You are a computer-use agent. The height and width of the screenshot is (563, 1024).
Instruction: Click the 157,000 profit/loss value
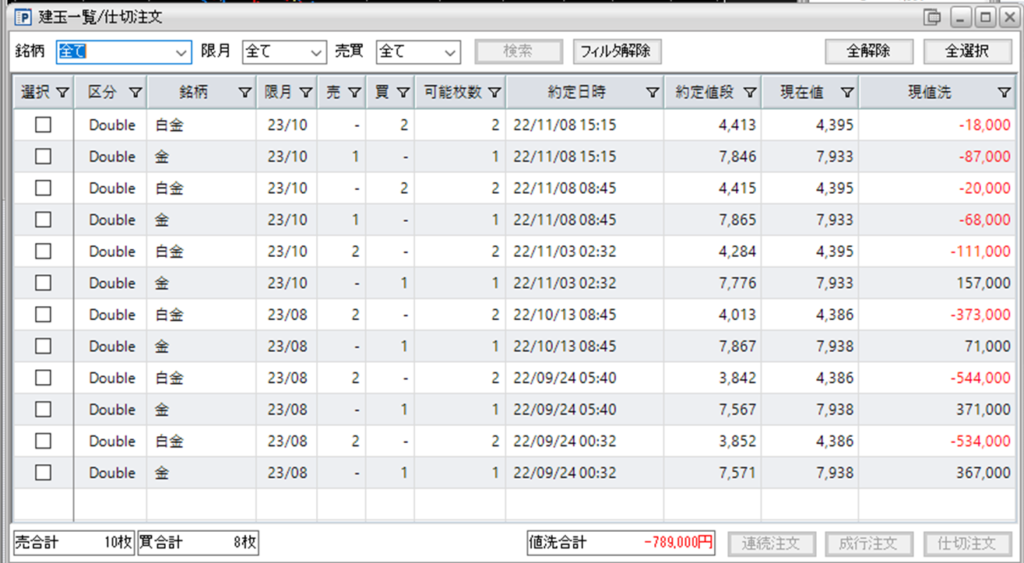[983, 283]
